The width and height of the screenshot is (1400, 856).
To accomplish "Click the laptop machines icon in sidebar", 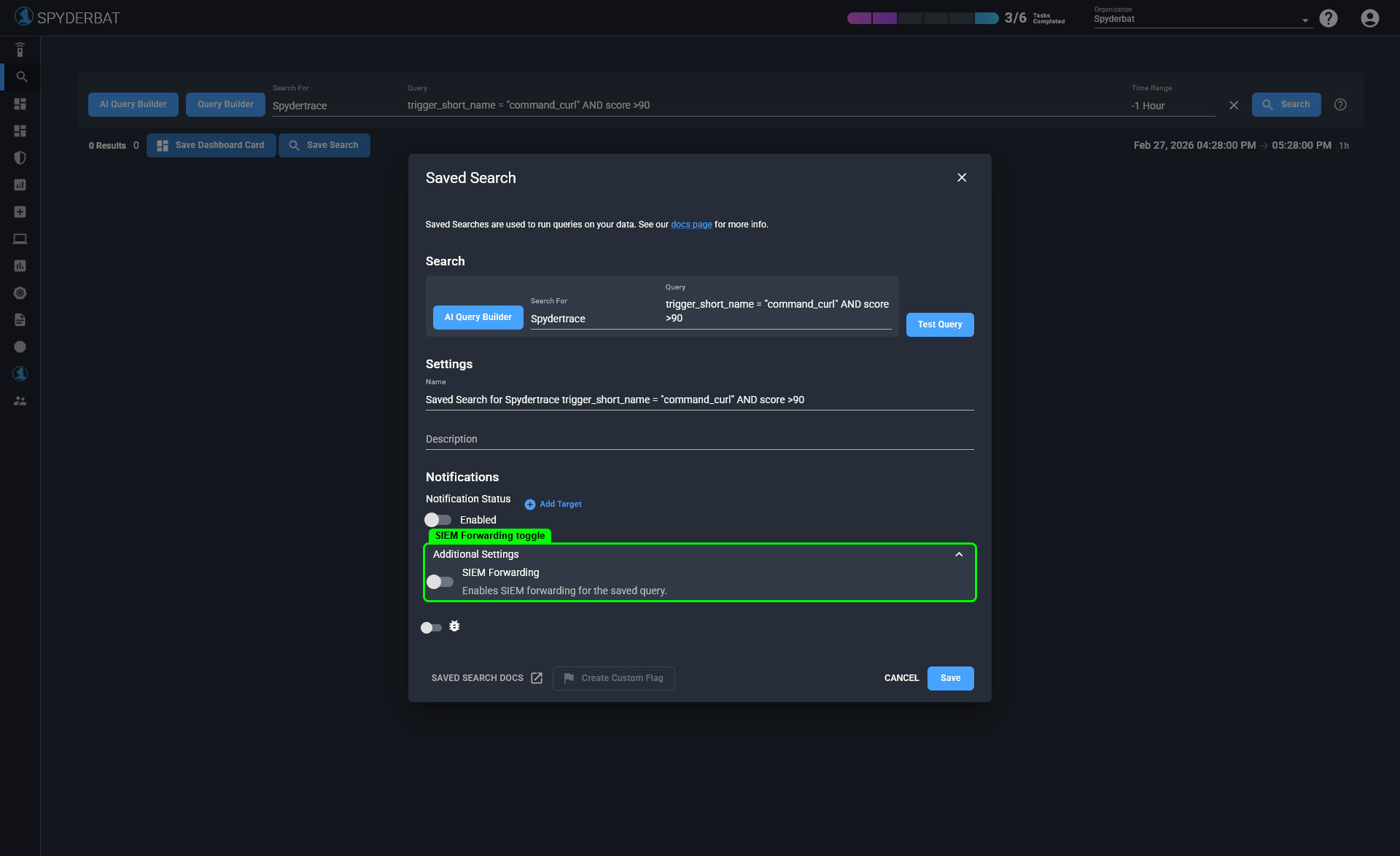I will [20, 239].
